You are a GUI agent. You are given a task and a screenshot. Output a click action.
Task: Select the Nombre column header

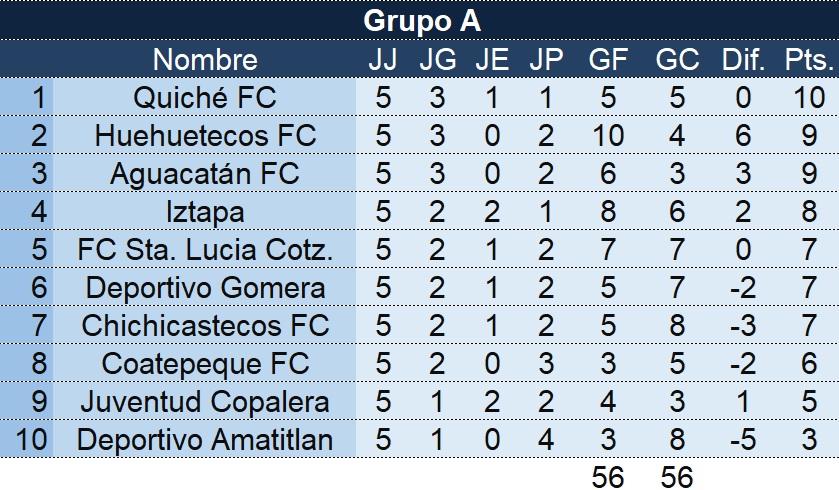(205, 59)
